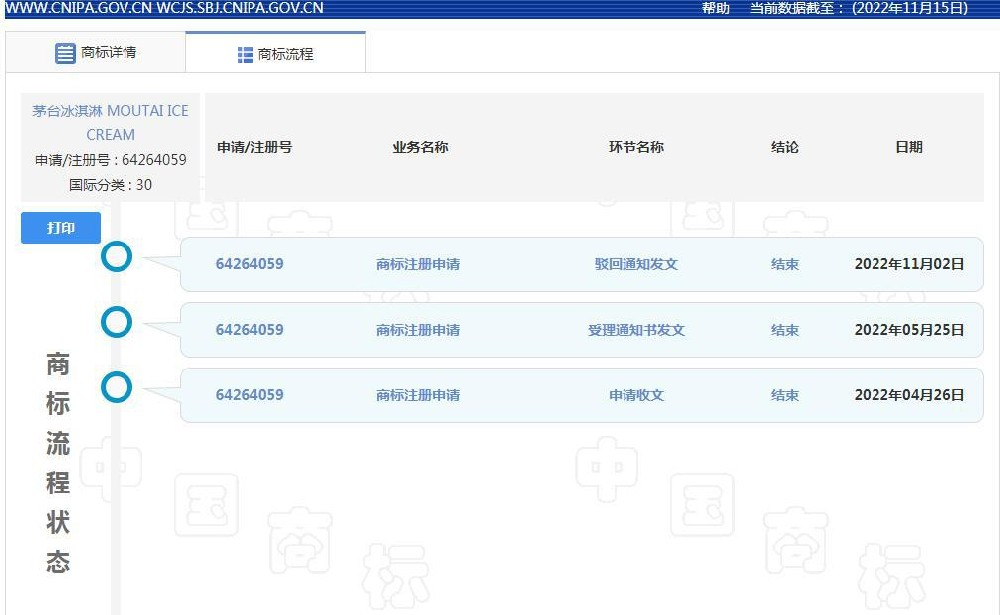Click the 业务名称 column header

420,147
